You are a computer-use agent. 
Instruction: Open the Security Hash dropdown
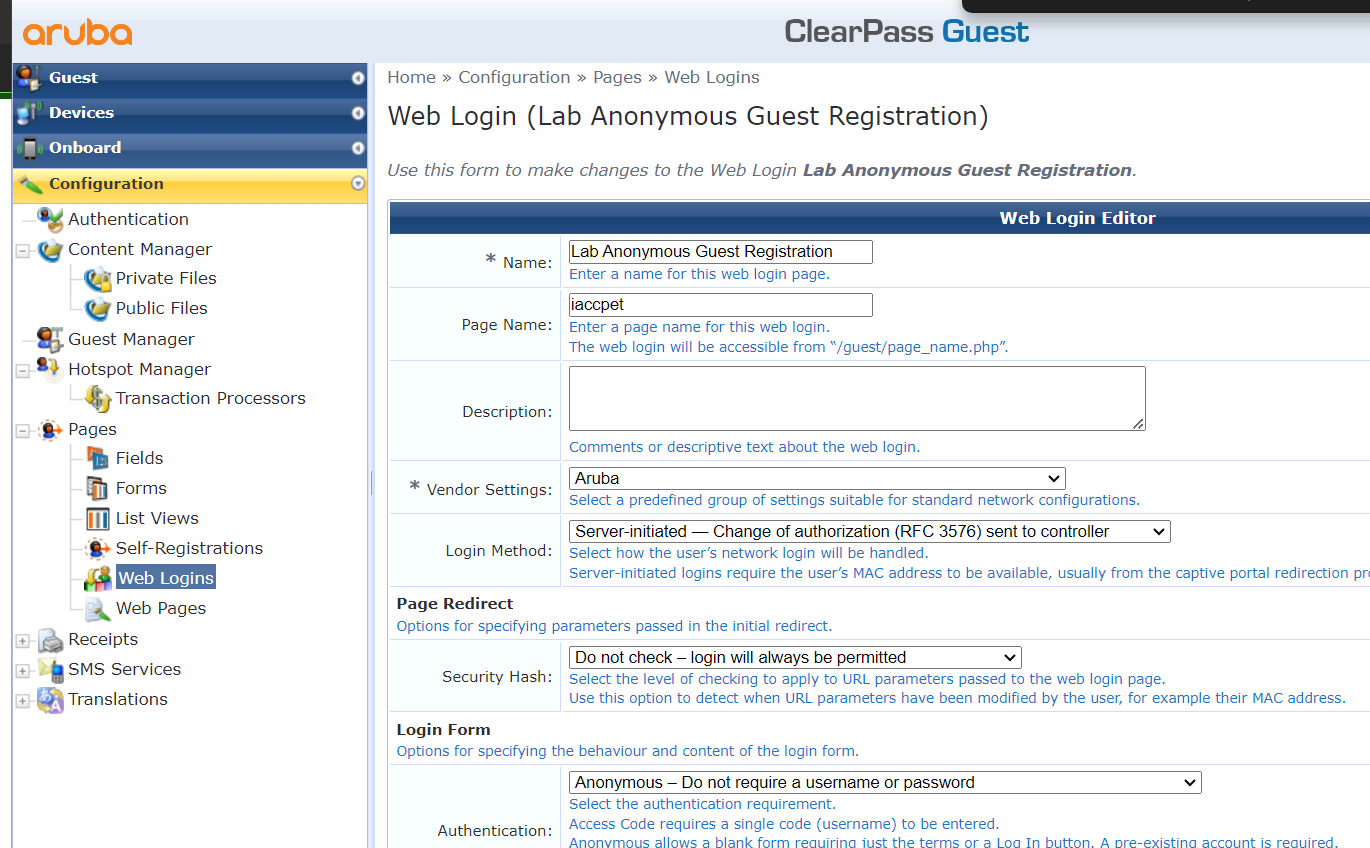tap(795, 657)
